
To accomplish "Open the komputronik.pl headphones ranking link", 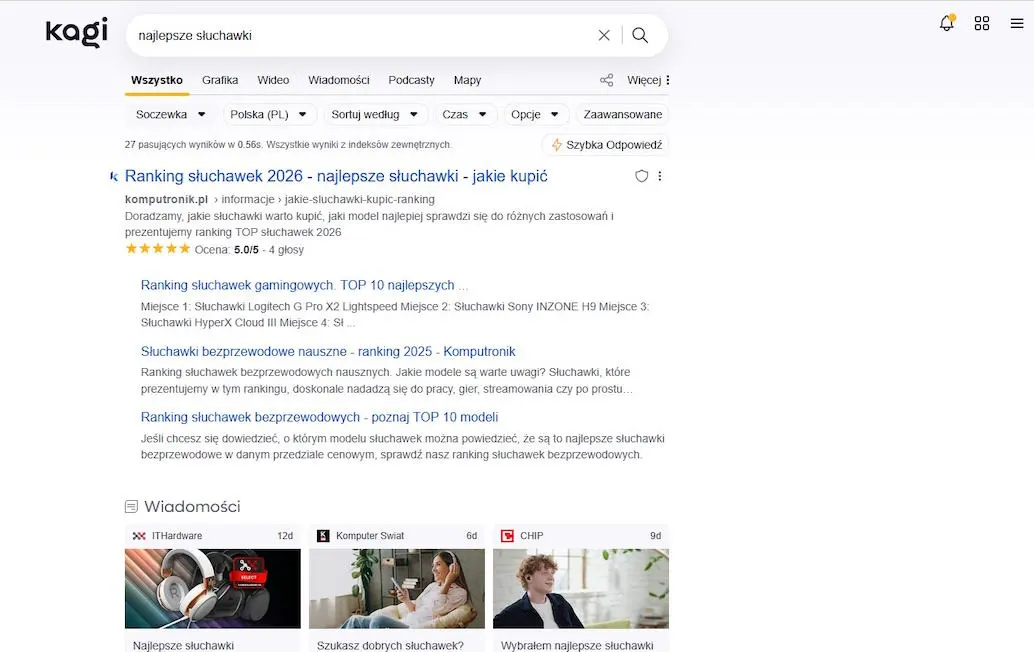I will pyautogui.click(x=335, y=176).
